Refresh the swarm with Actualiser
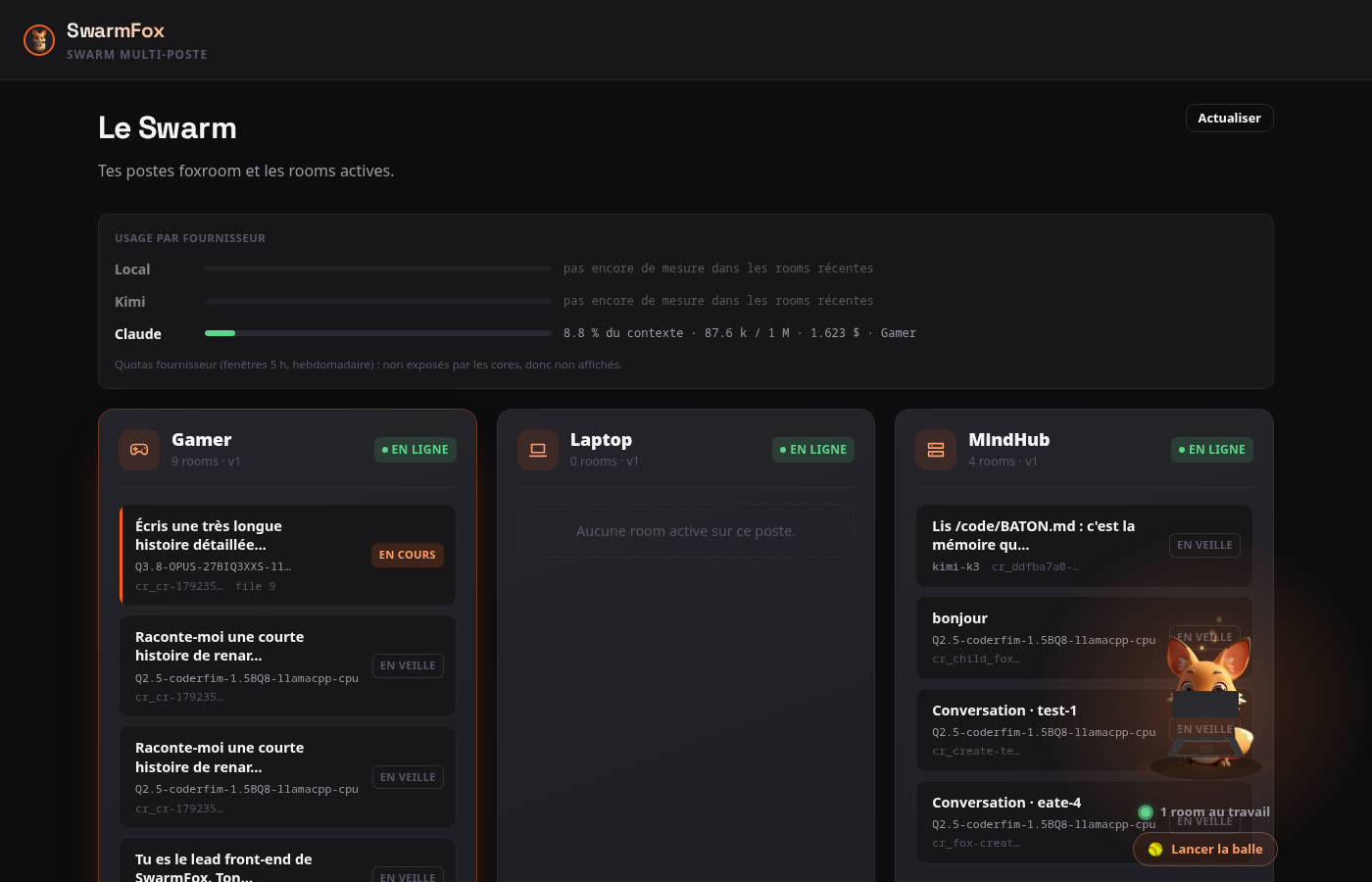This screenshot has height=882, width=1372. pos(1229,118)
